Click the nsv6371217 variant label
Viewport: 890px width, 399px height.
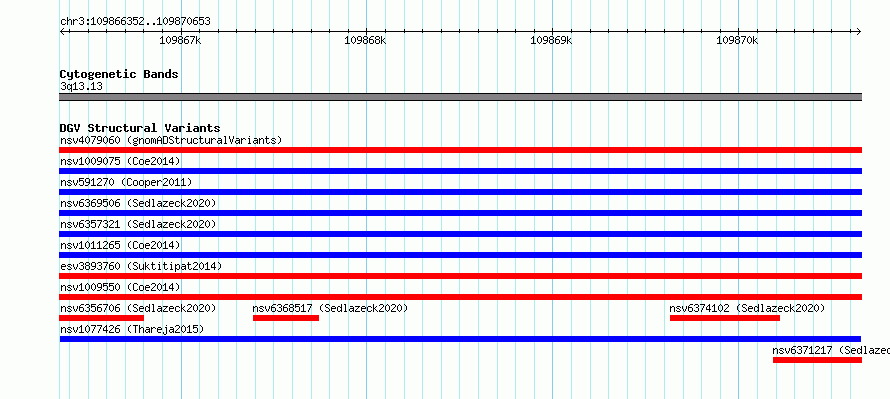coord(831,350)
